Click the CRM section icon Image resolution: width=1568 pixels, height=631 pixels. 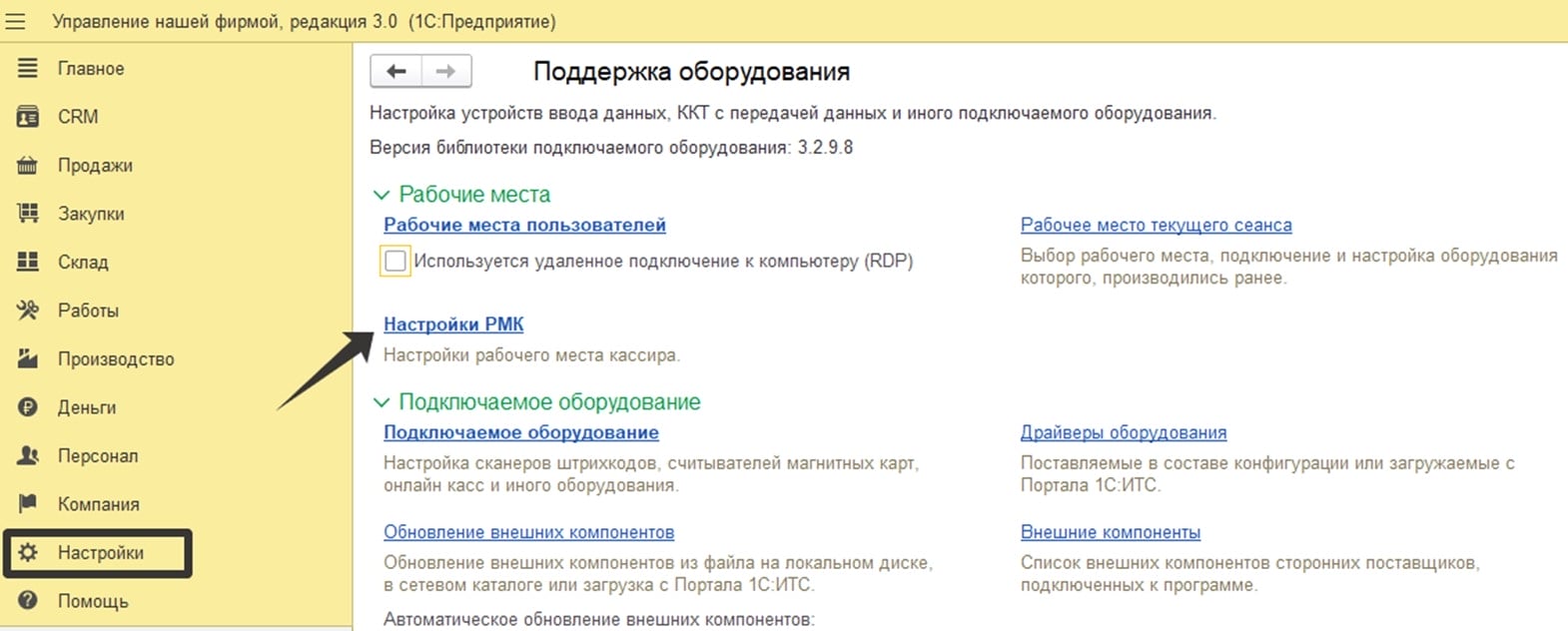click(28, 116)
